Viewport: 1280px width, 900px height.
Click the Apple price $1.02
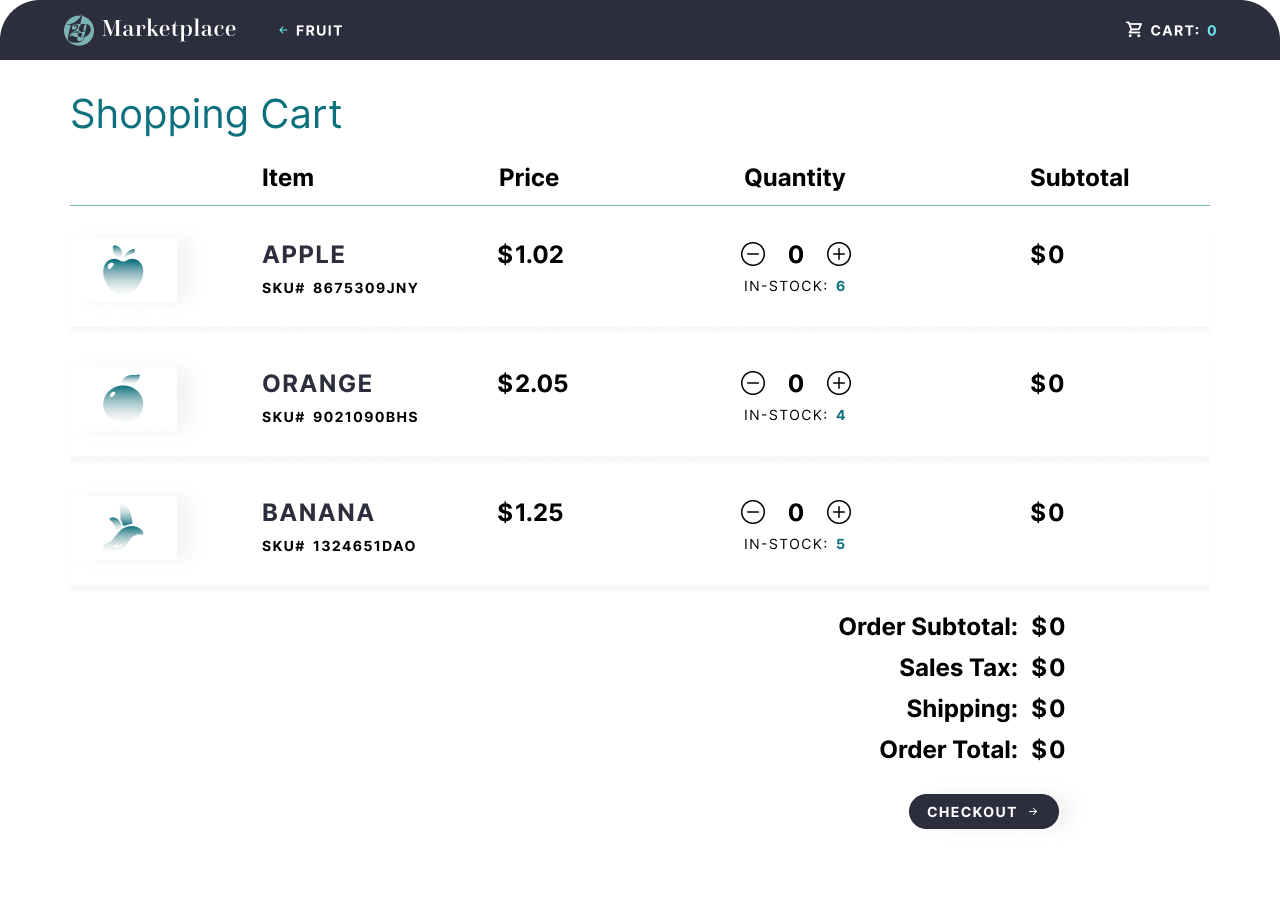tap(531, 255)
